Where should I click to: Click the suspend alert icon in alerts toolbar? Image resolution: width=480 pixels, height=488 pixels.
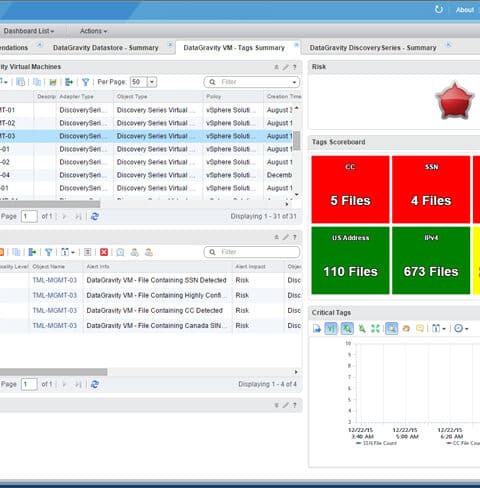click(87, 252)
